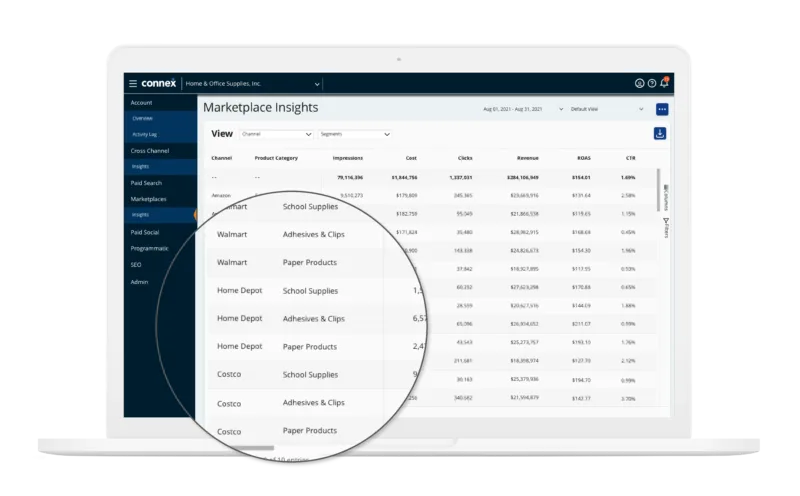Select Marketplaces in the sidebar
Image resolution: width=800 pixels, height=496 pixels.
point(148,199)
